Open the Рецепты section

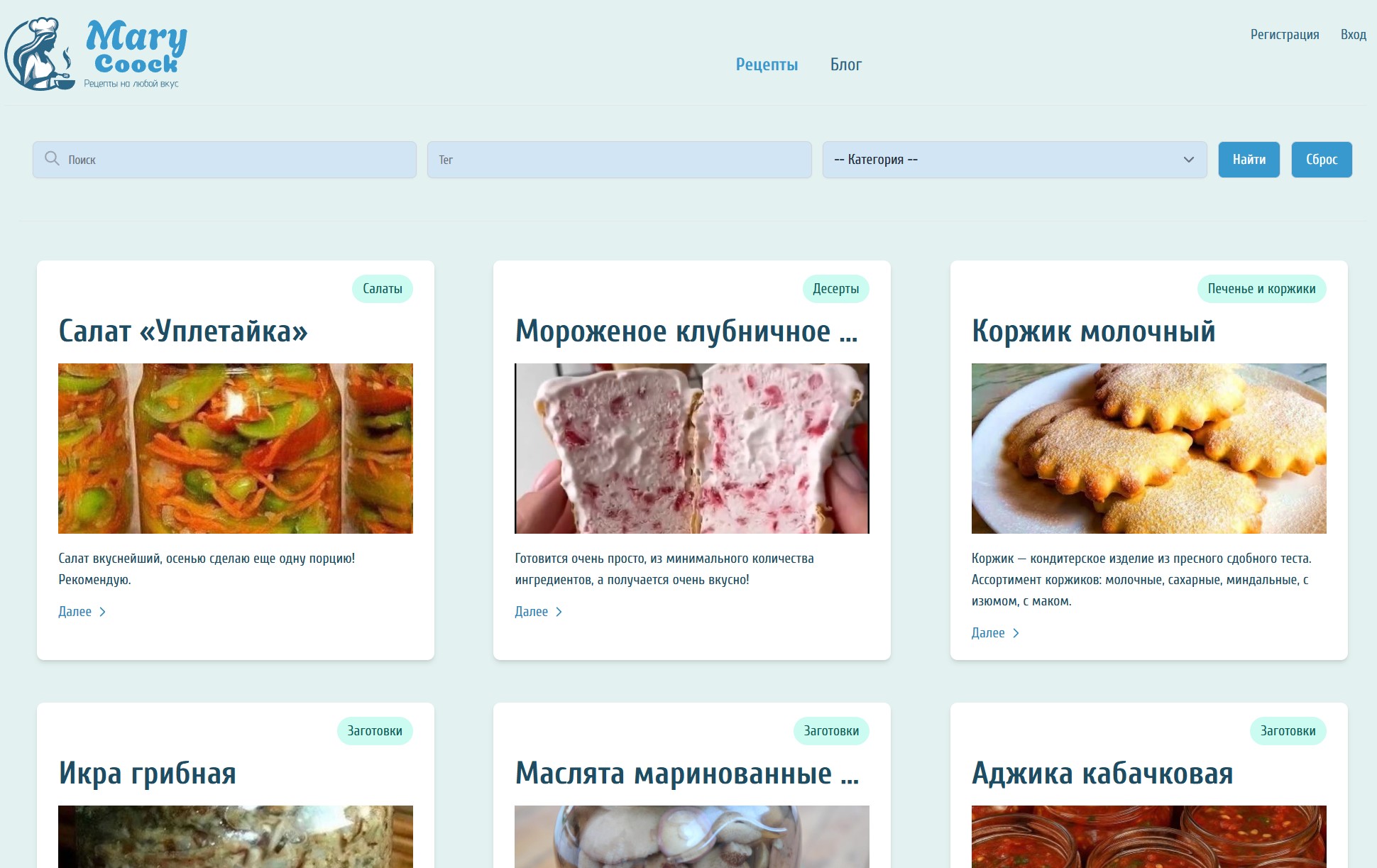point(767,65)
